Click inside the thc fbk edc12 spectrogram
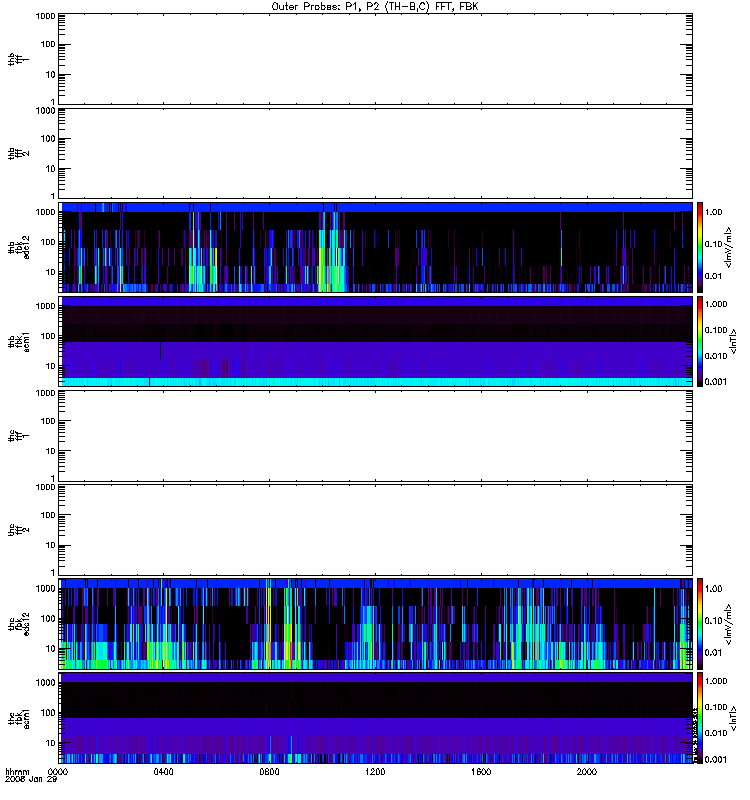Screen dimensions: 750x800 pyautogui.click(x=376, y=624)
